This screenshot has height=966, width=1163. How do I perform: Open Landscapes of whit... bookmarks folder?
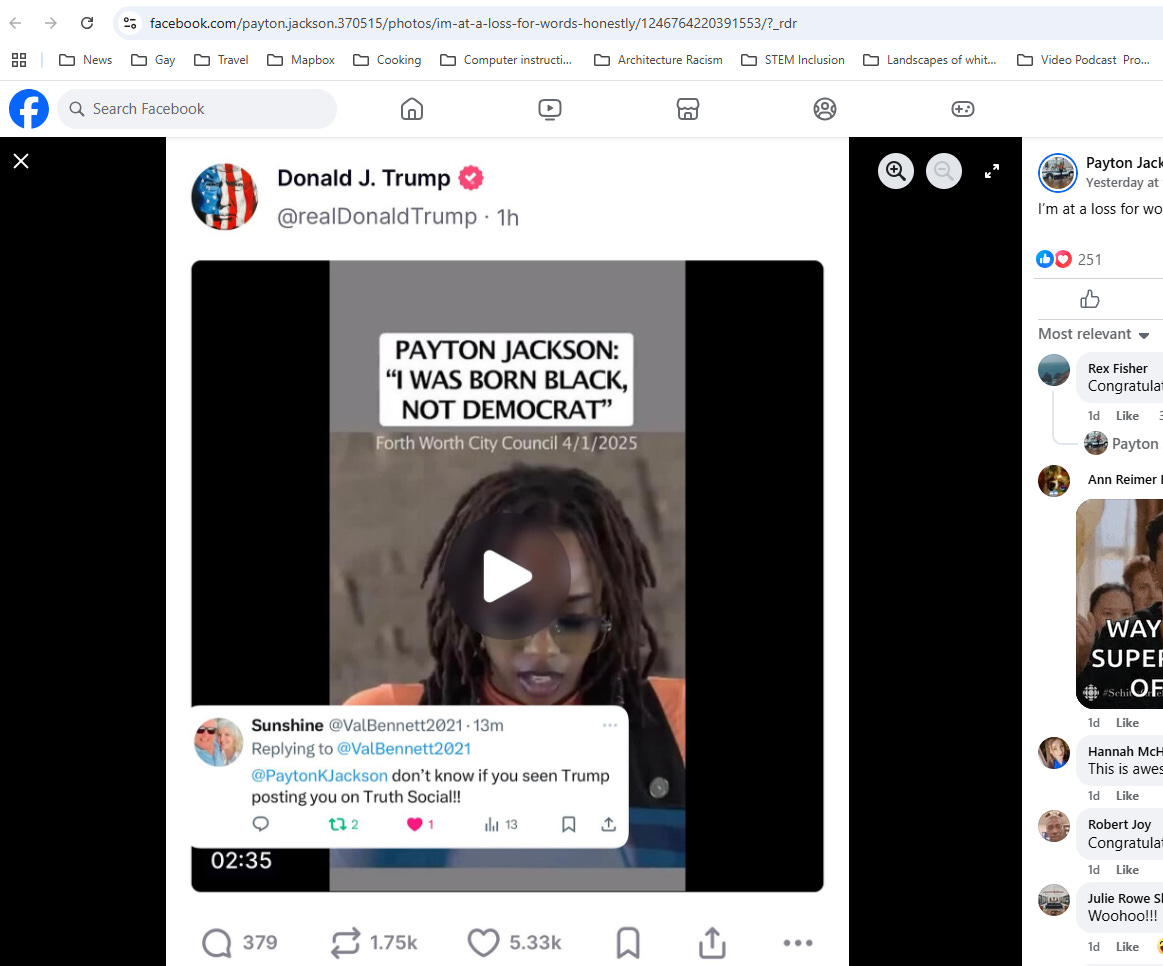929,60
